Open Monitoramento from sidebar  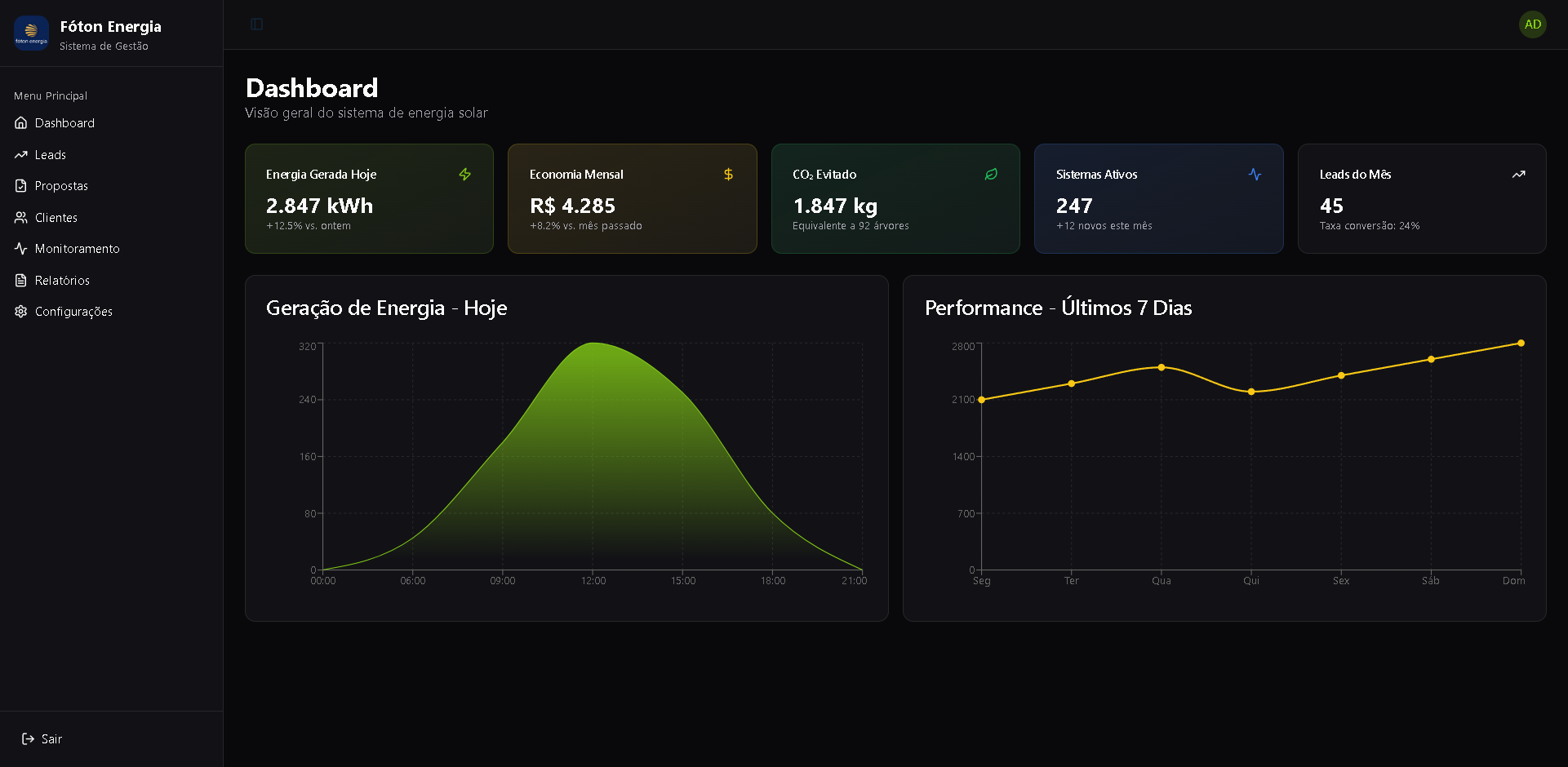[77, 249]
